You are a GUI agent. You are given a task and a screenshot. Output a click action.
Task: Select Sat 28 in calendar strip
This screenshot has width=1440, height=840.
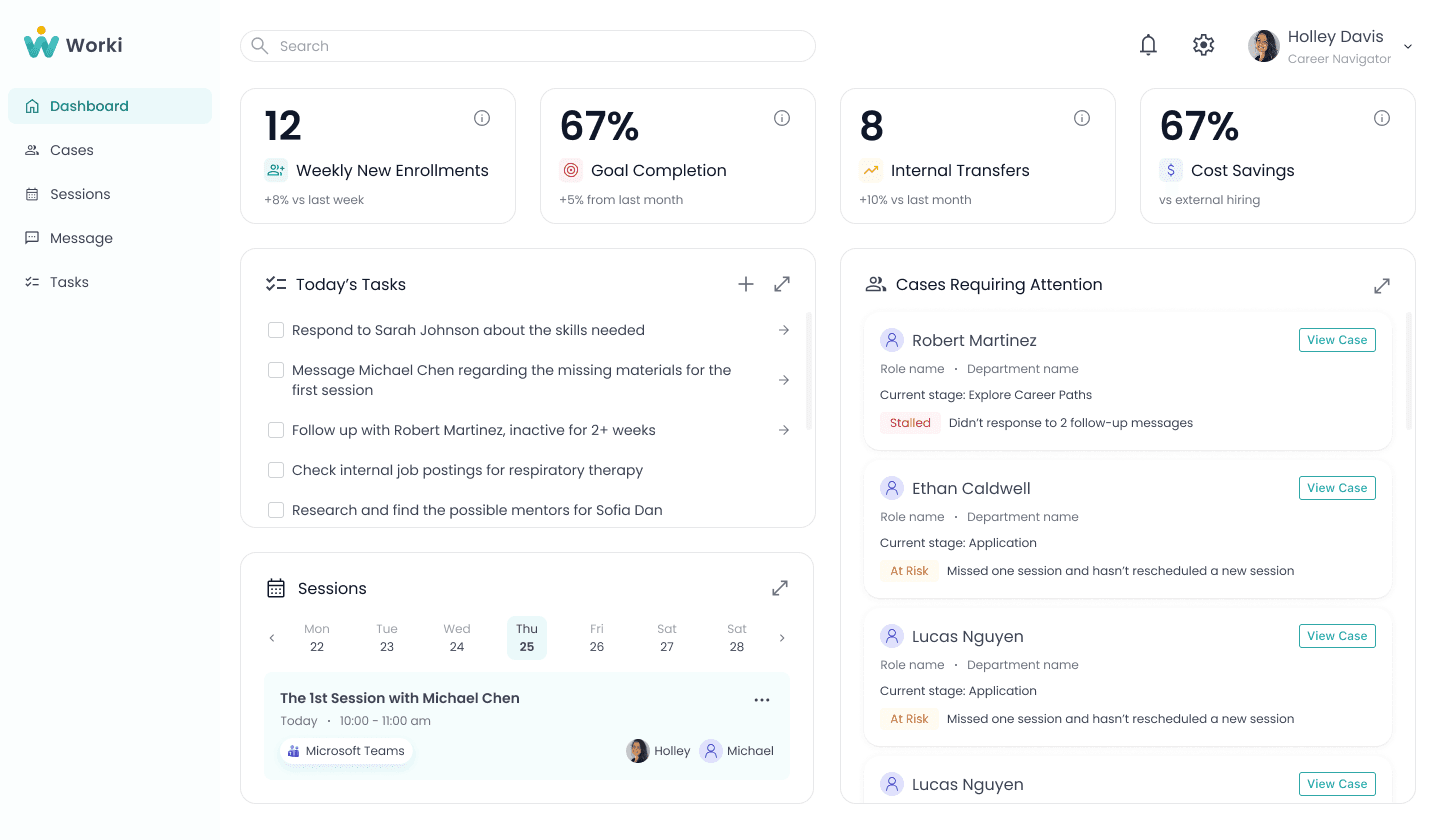(737, 638)
